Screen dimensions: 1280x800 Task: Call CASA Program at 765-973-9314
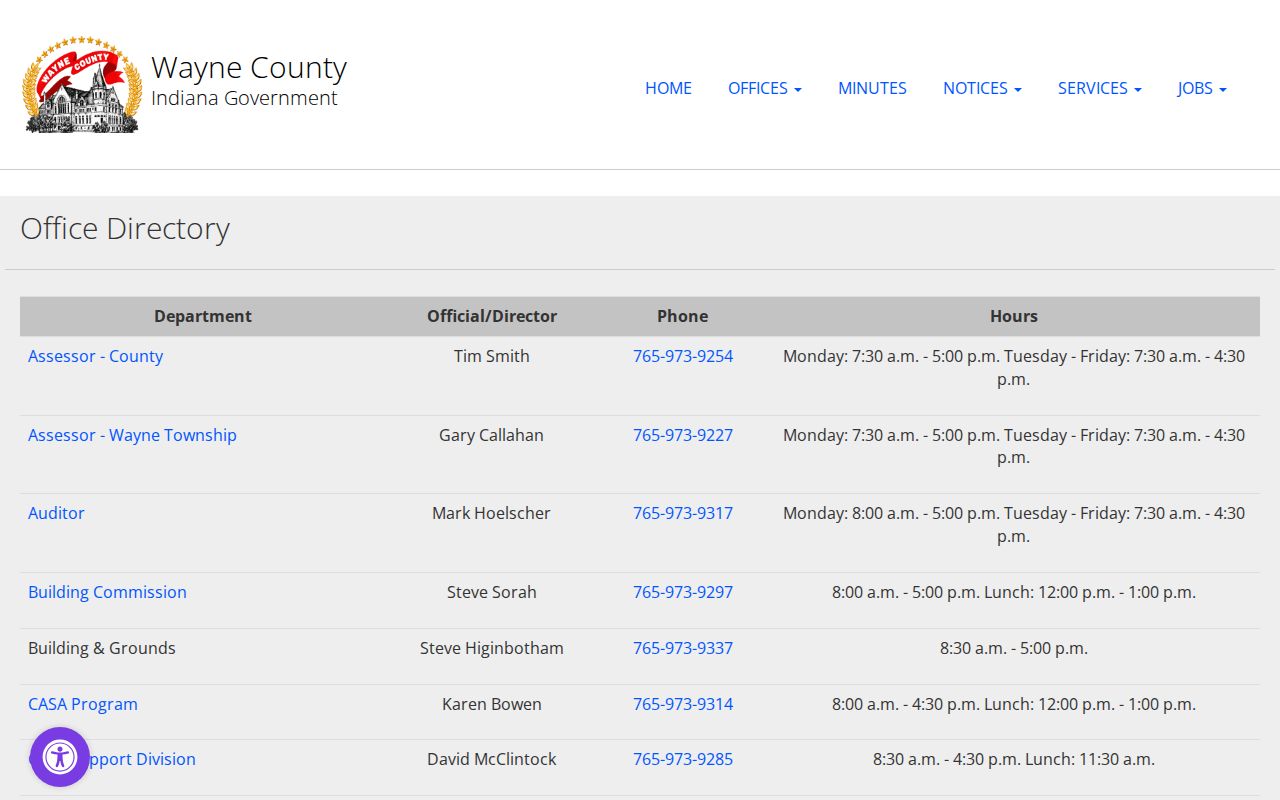point(683,704)
